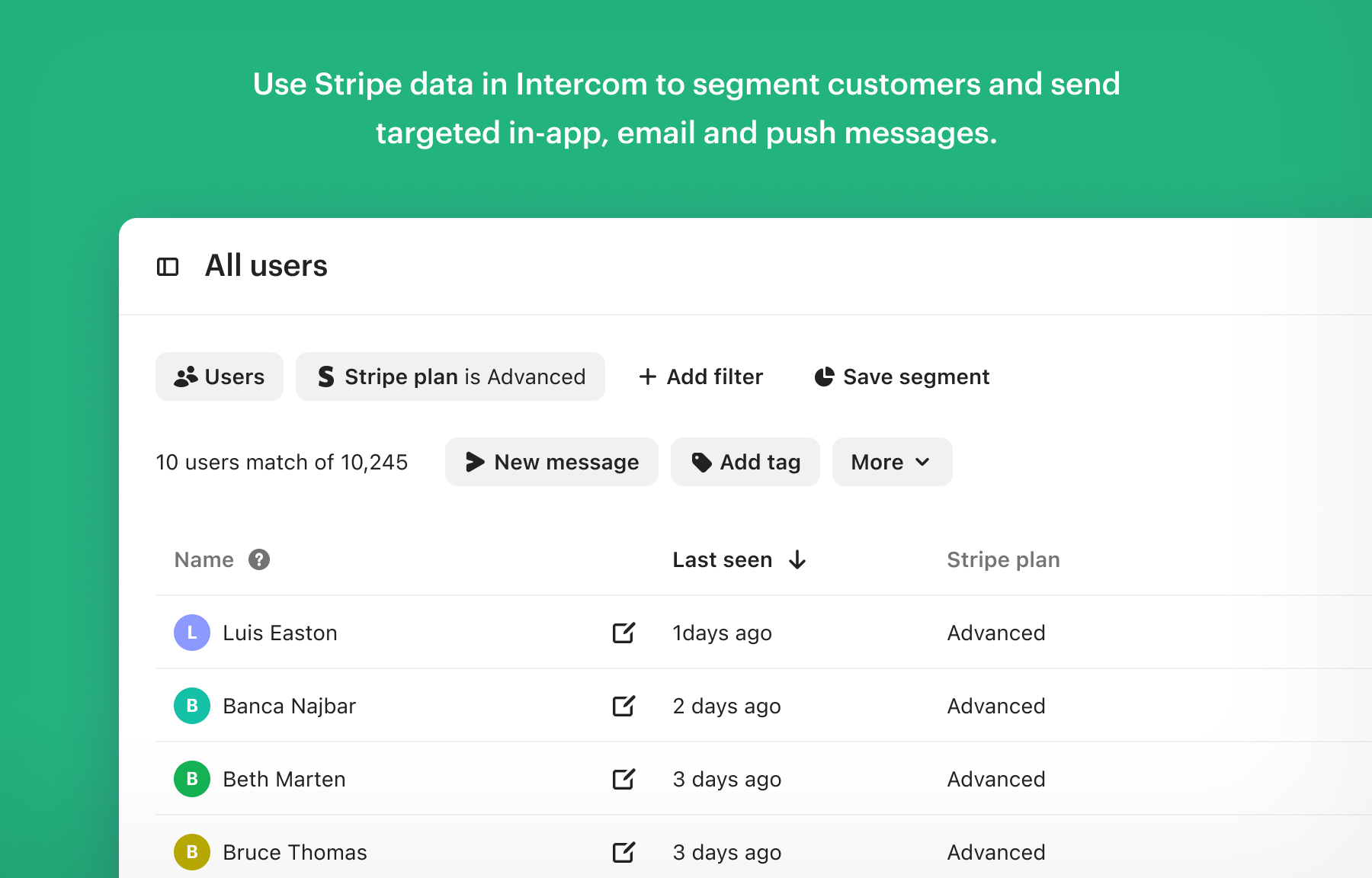Click the send icon in New message
This screenshot has height=878, width=1372.
pyautogui.click(x=474, y=462)
